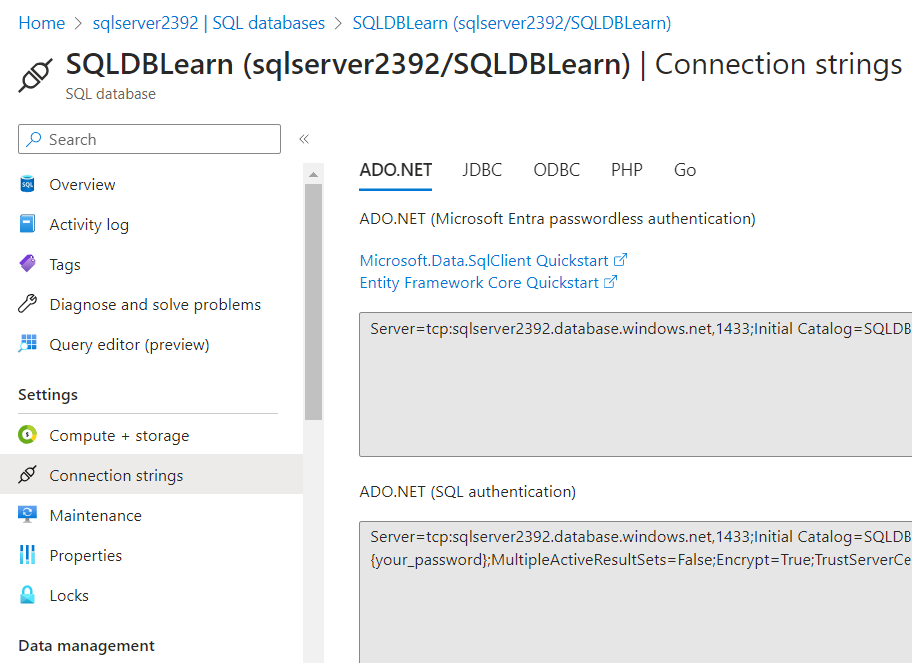Click the sidebar scrollbar thumb
912x663 pixels.
pyautogui.click(x=314, y=302)
